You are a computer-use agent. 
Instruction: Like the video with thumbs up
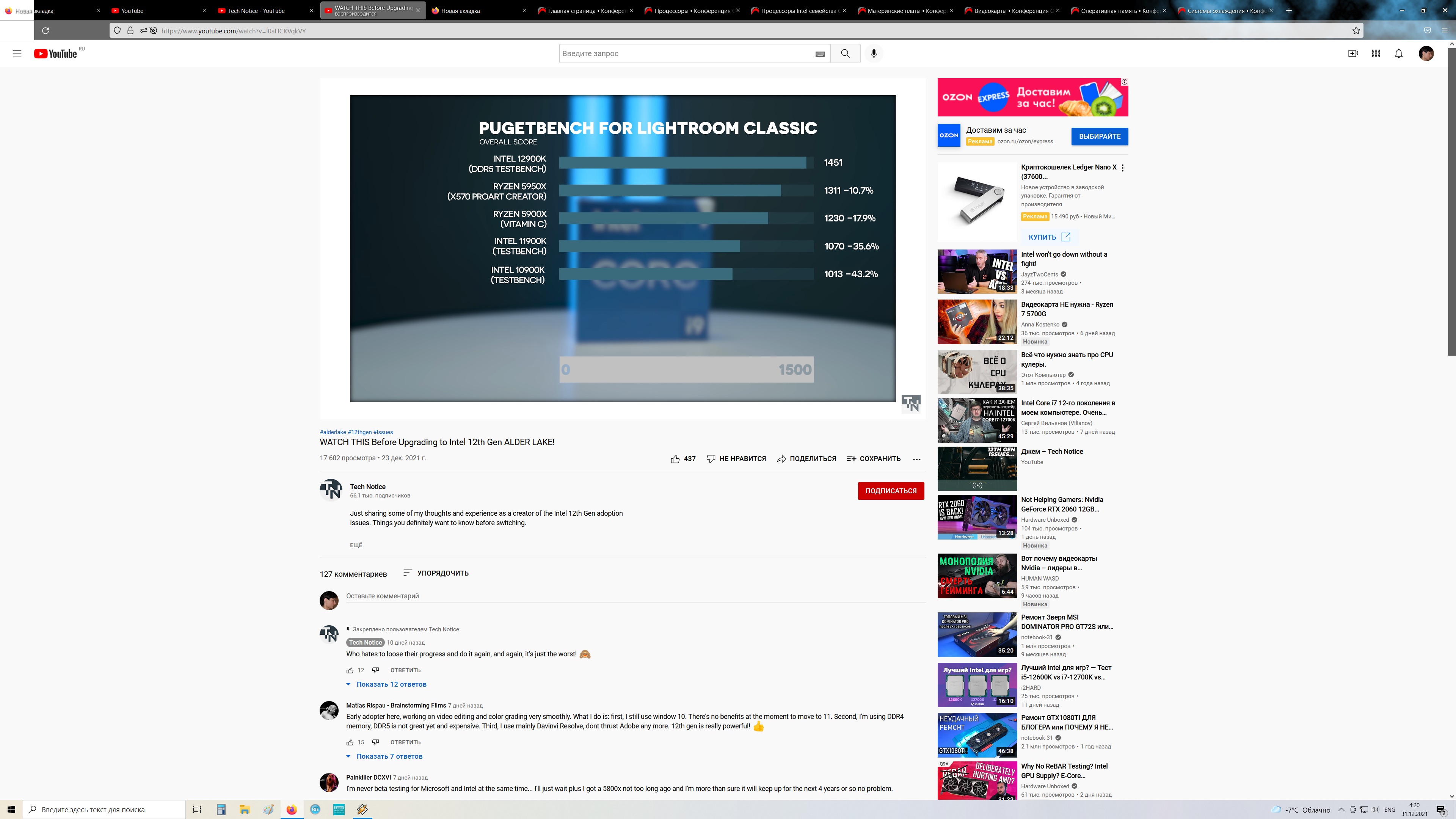pos(675,459)
